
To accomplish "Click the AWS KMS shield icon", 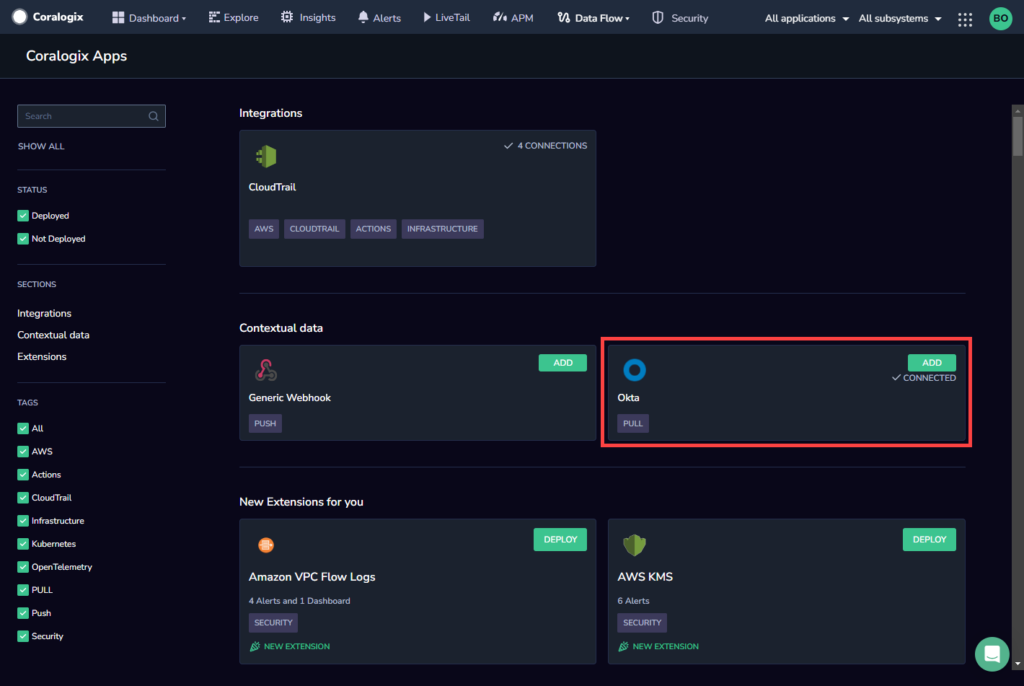I will 634,544.
